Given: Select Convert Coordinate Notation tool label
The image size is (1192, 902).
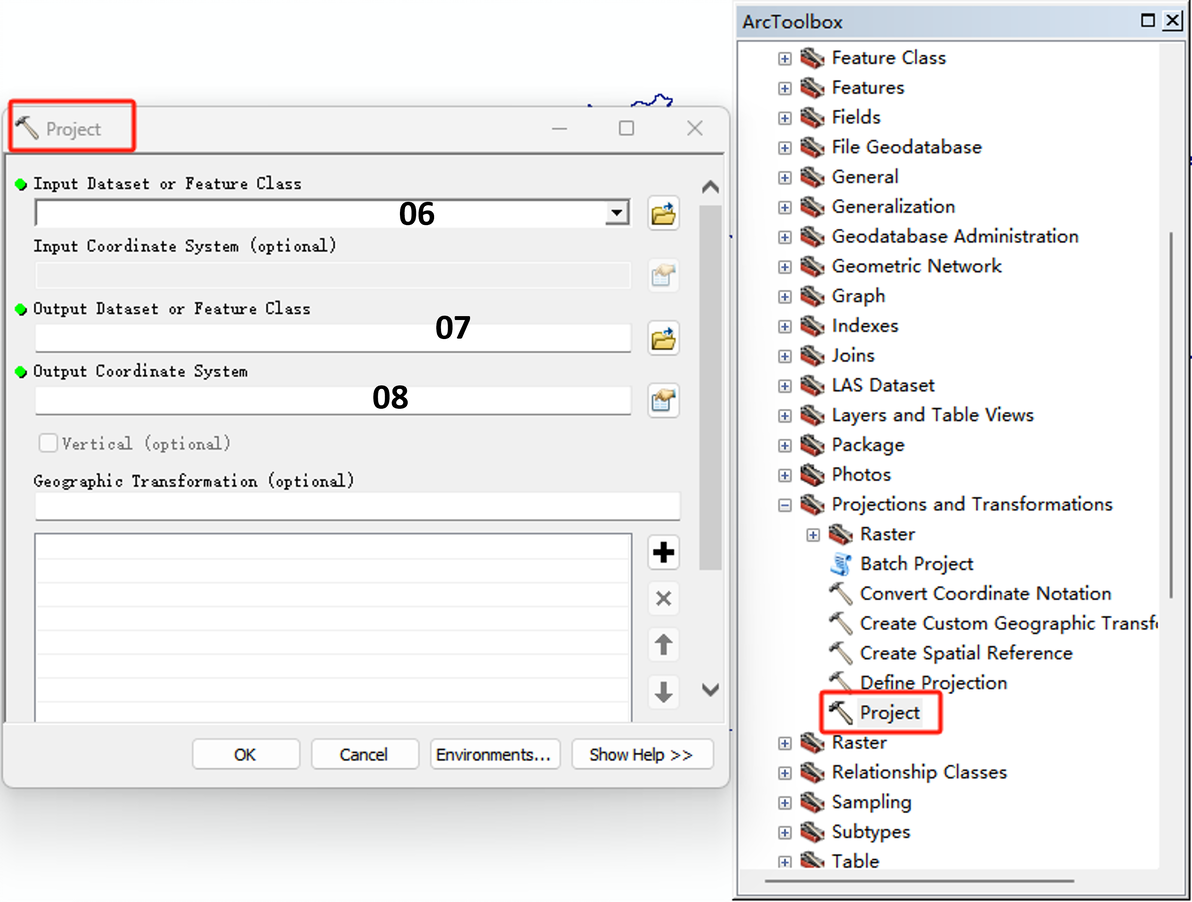Looking at the screenshot, I should [986, 593].
